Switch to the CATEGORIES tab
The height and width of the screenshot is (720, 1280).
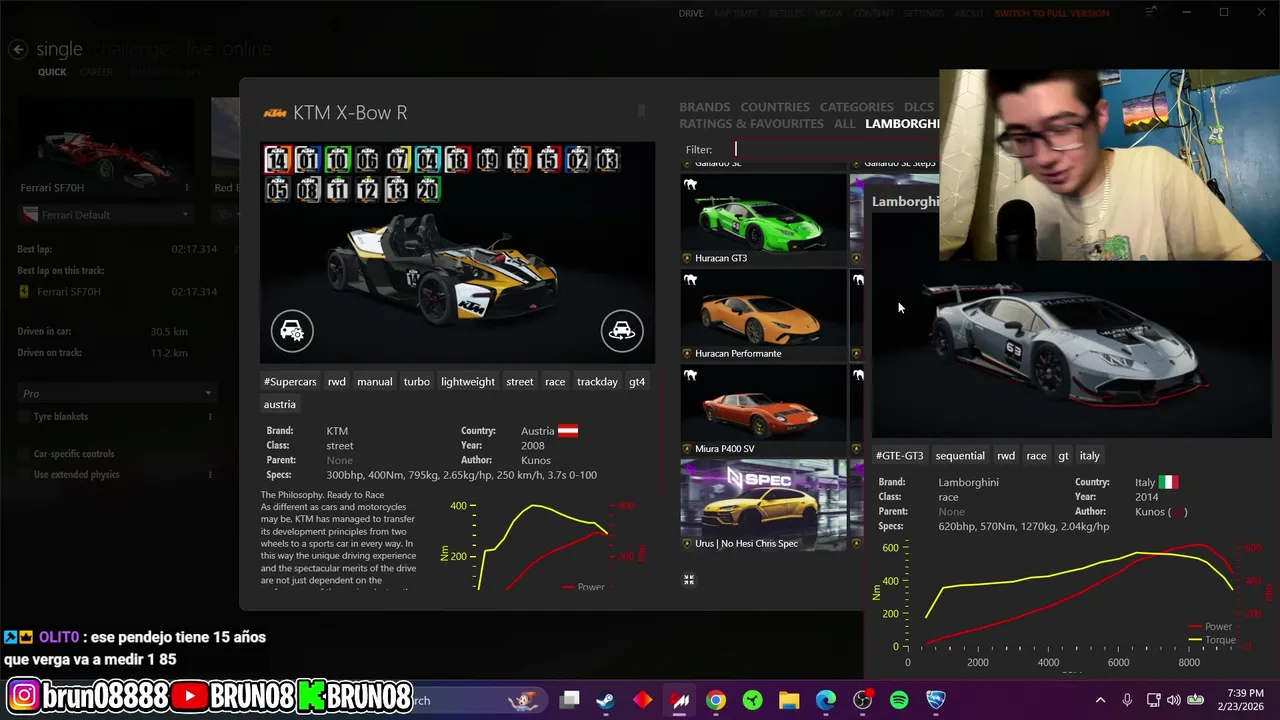(857, 107)
